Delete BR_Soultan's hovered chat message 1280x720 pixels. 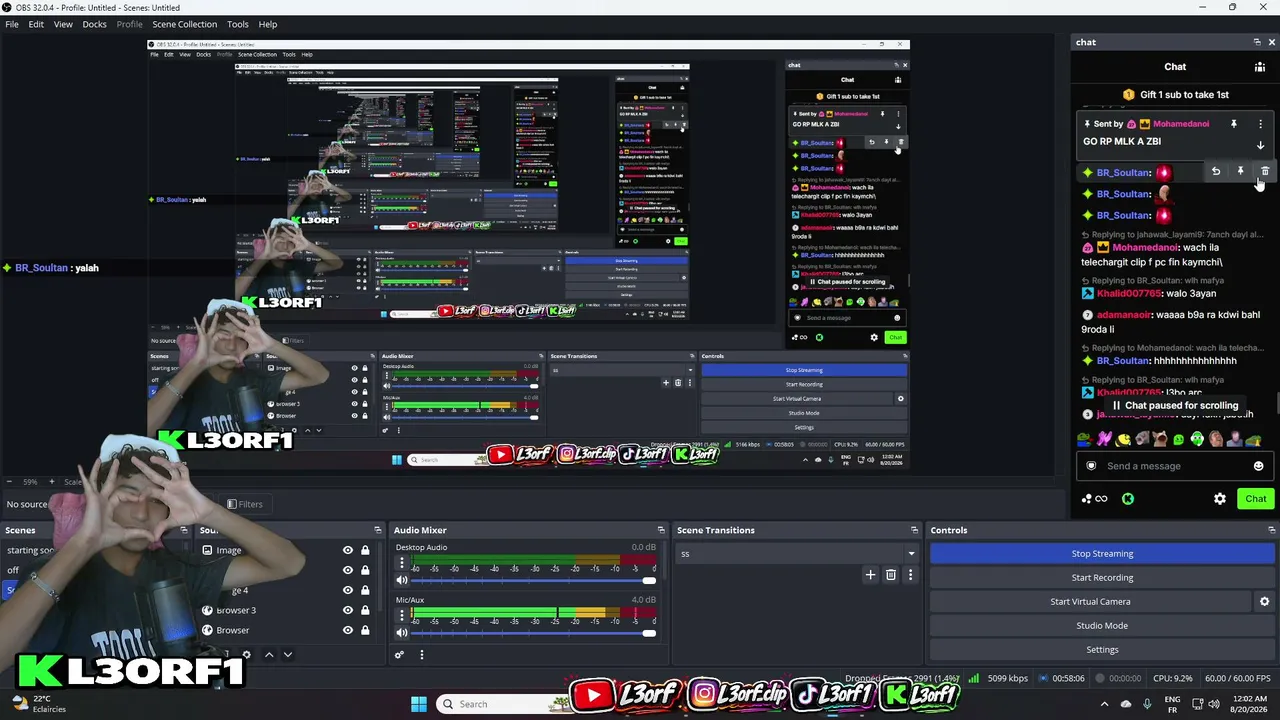pyautogui.click(x=1265, y=172)
